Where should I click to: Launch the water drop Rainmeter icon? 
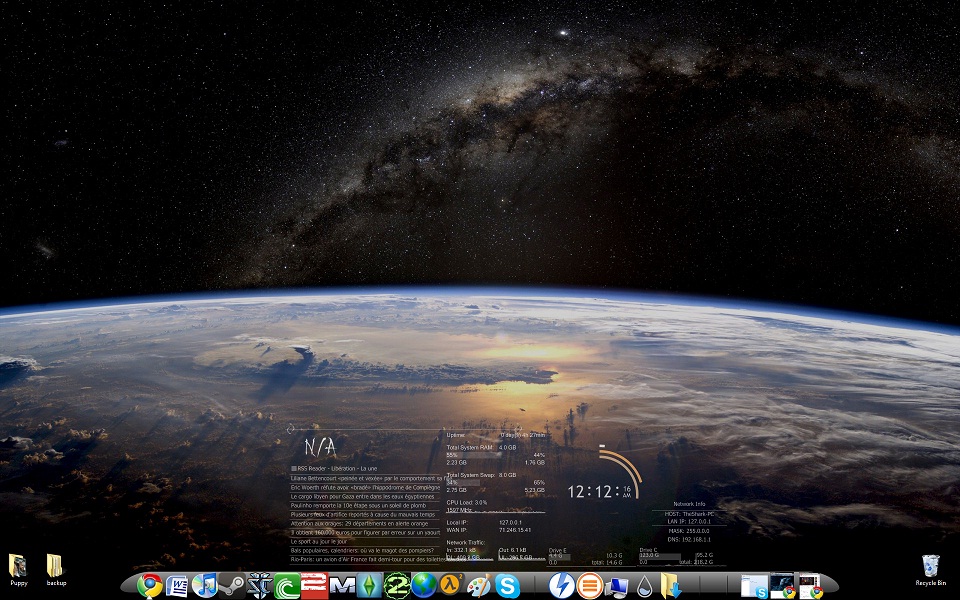[x=644, y=587]
